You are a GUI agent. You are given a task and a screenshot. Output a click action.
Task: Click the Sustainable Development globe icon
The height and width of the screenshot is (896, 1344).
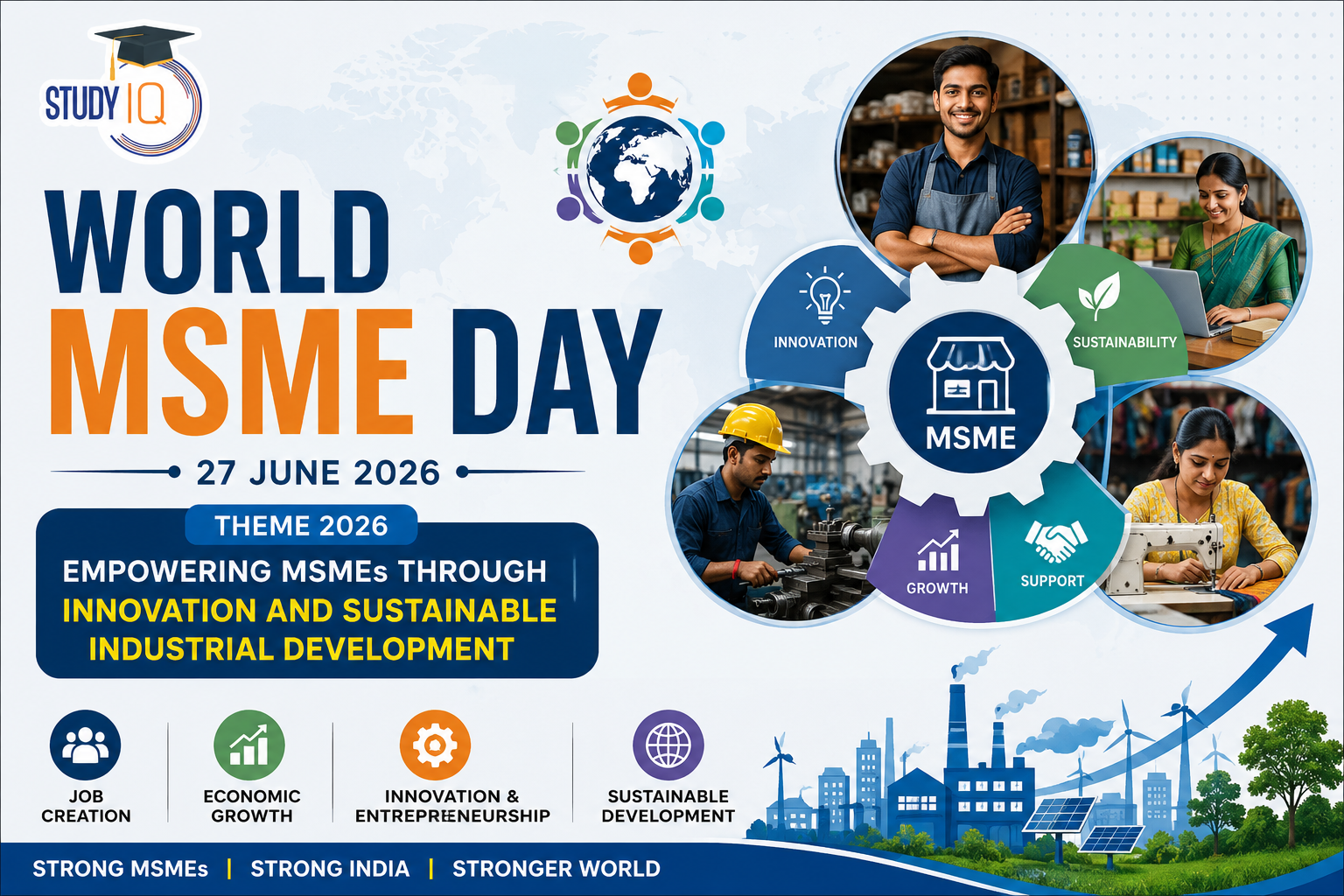668,745
